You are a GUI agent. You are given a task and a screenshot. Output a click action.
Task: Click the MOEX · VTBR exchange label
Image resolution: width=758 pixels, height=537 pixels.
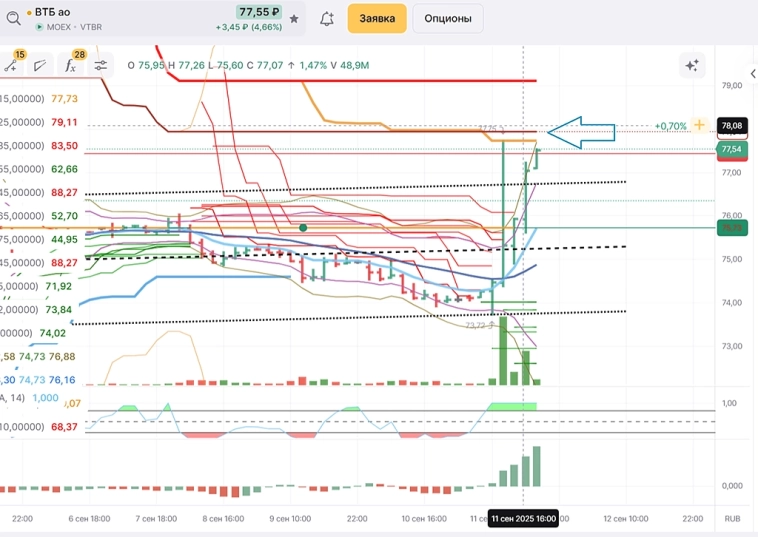[x=74, y=27]
